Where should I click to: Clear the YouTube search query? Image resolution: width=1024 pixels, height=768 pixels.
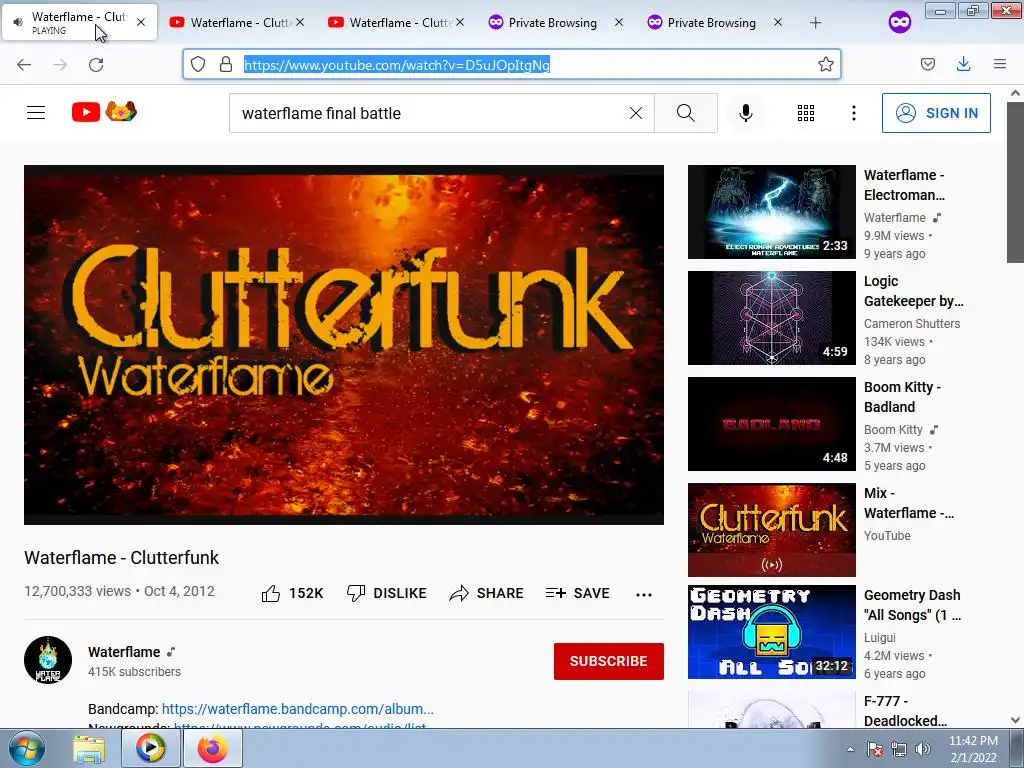coord(635,113)
